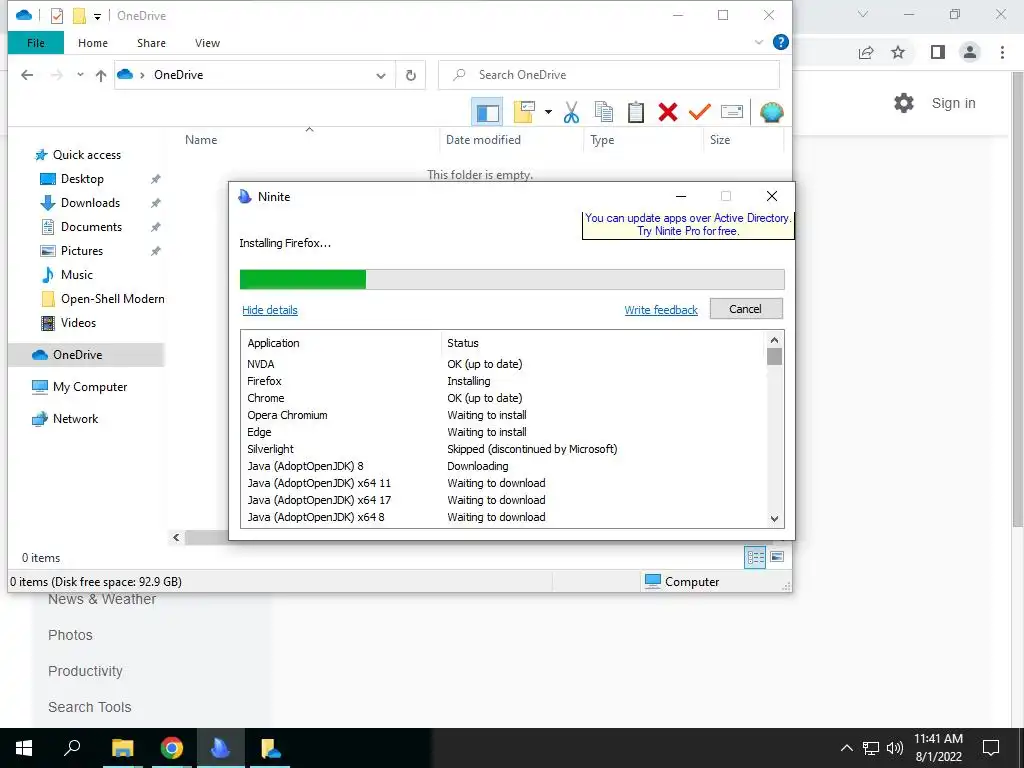
Task: Open the Open-Shell Modern folder
Action: [x=112, y=299]
